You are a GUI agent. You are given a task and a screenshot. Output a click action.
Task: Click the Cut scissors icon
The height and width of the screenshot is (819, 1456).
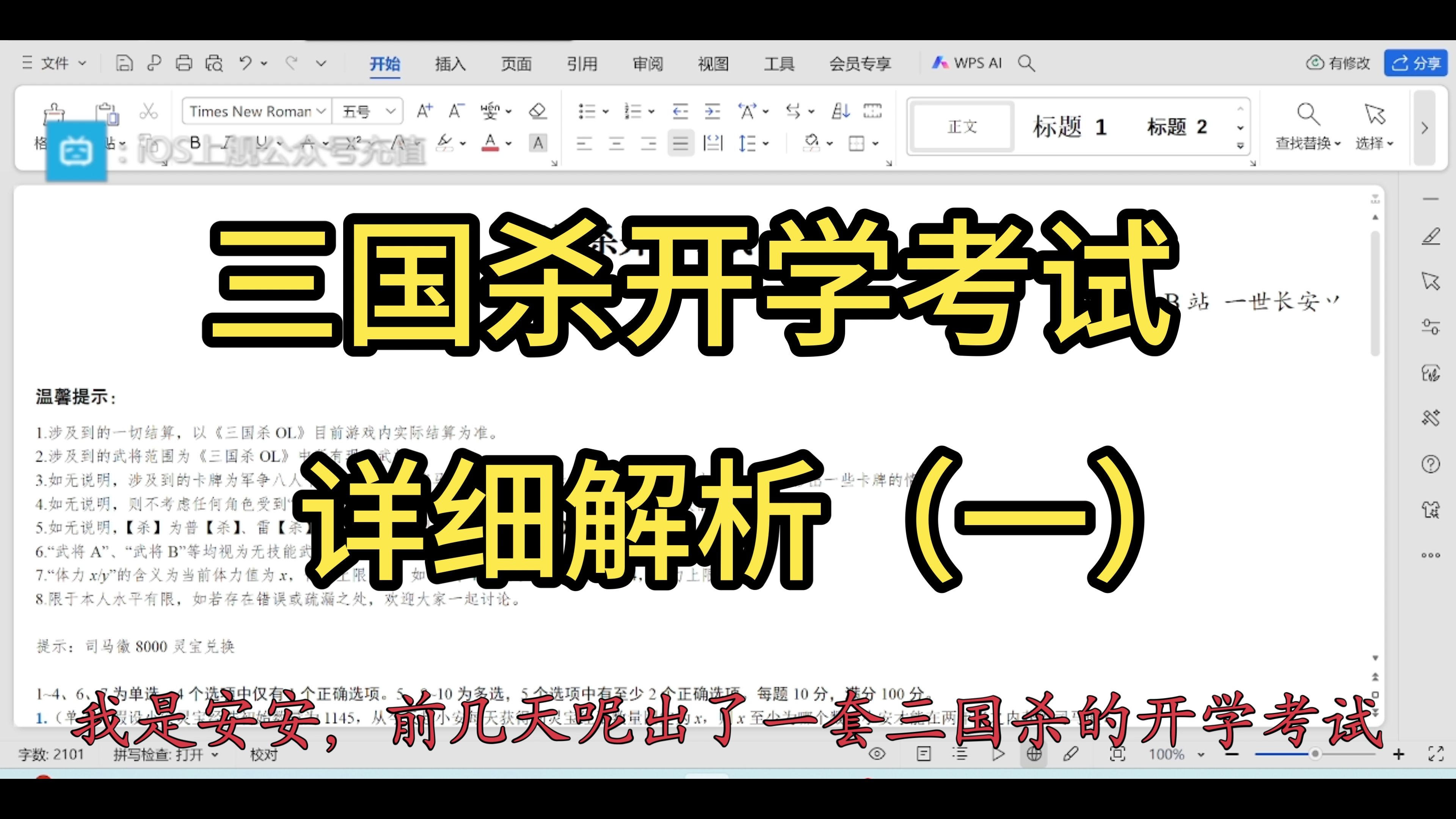149,111
